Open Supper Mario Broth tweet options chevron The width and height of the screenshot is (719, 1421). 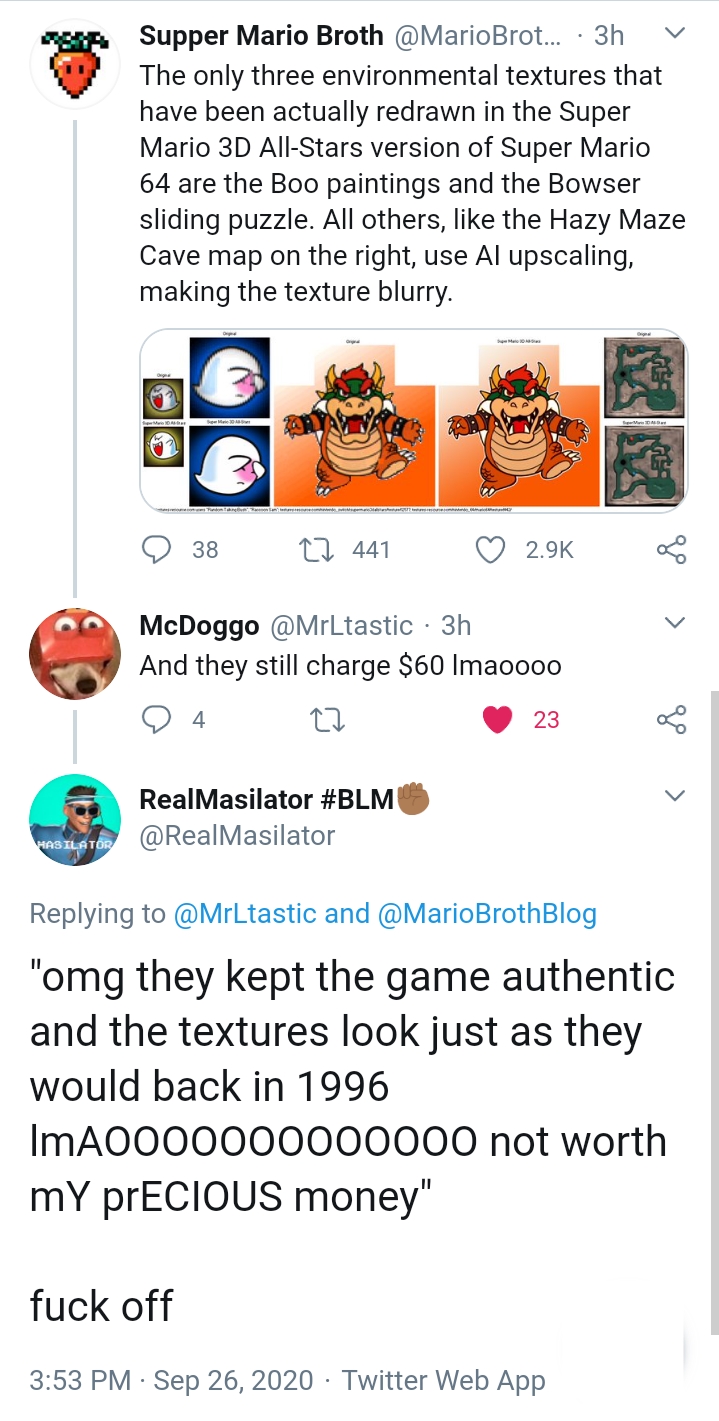click(x=675, y=34)
